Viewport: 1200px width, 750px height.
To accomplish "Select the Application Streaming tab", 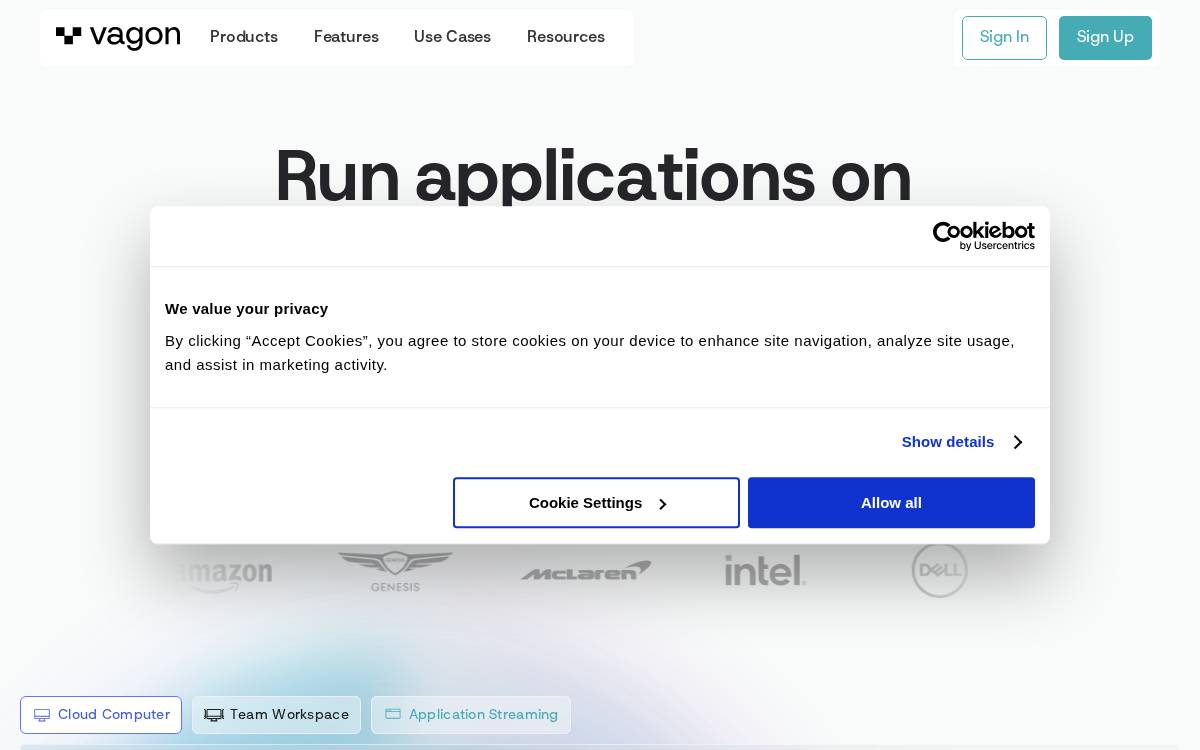I will click(x=471, y=715).
